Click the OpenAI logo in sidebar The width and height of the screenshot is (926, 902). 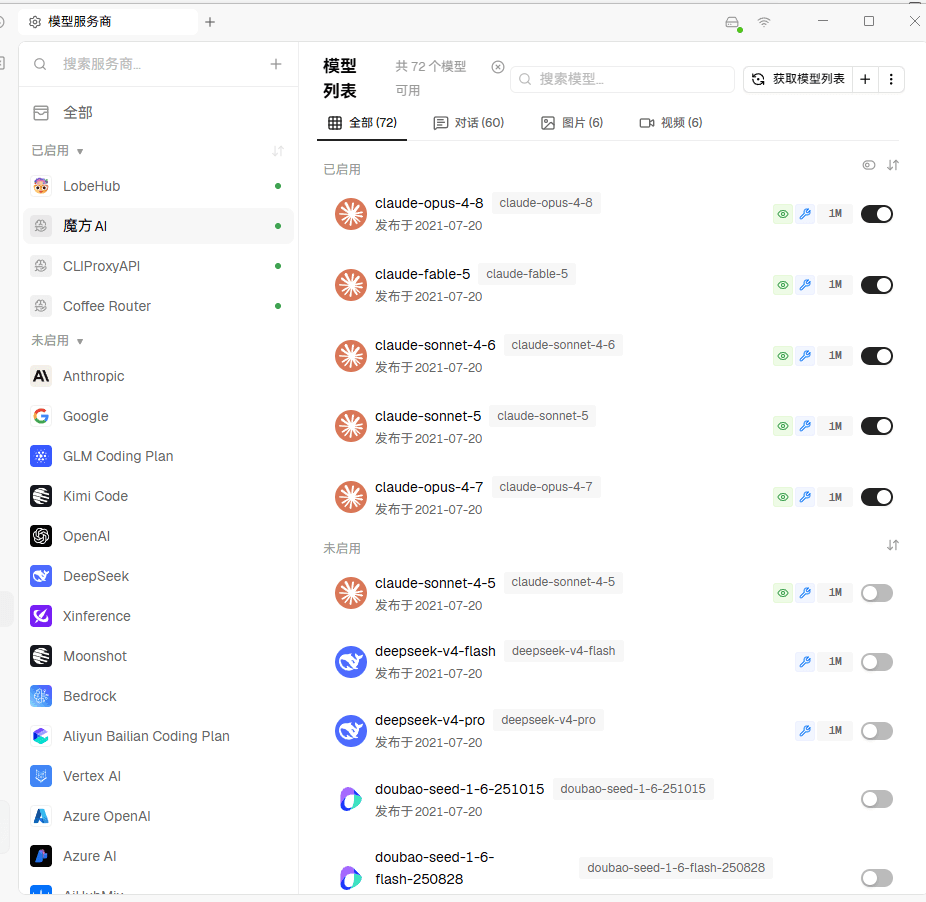pos(41,536)
